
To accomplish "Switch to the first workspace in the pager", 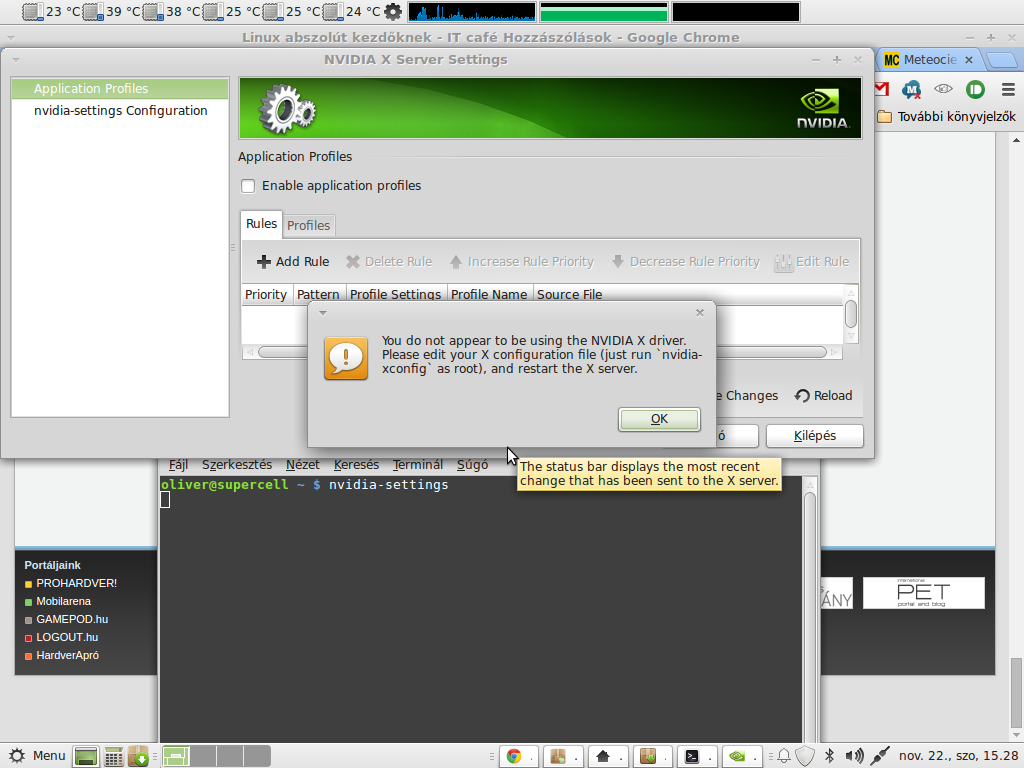I will pyautogui.click(x=176, y=756).
